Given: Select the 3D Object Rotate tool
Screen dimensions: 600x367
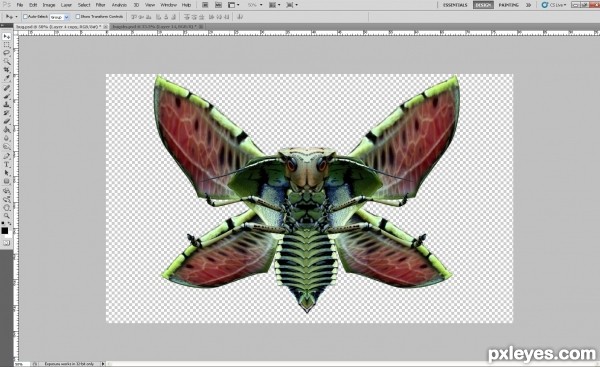Looking at the screenshot, I should 7,191.
